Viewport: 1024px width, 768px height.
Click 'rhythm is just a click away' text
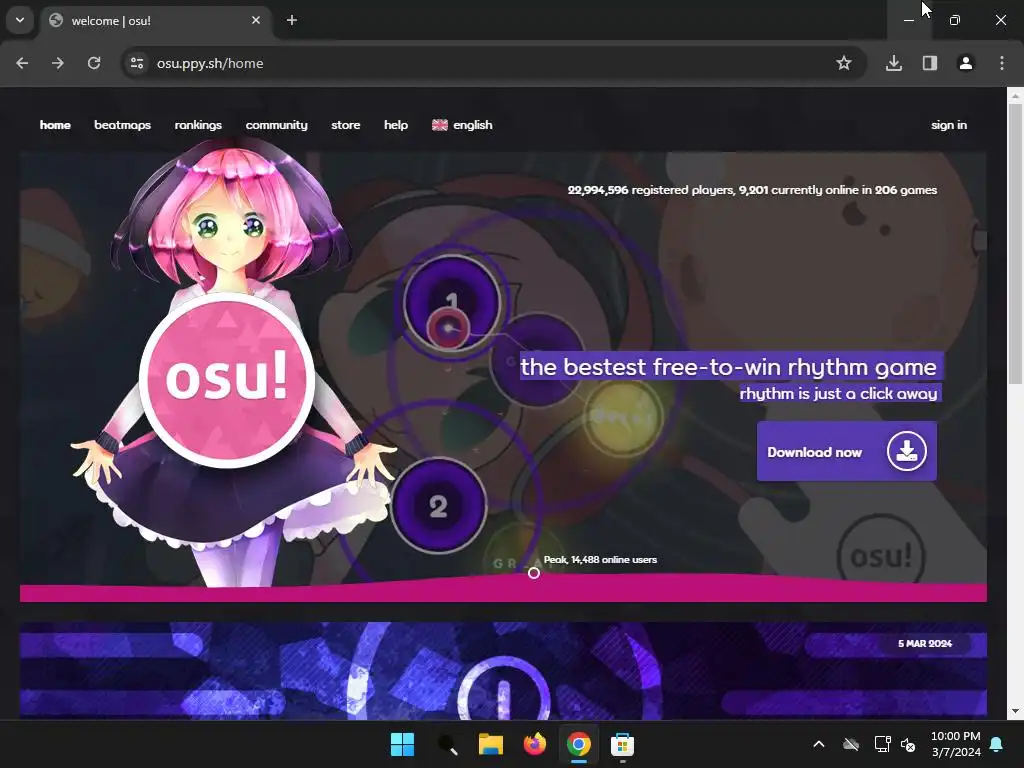click(x=839, y=393)
